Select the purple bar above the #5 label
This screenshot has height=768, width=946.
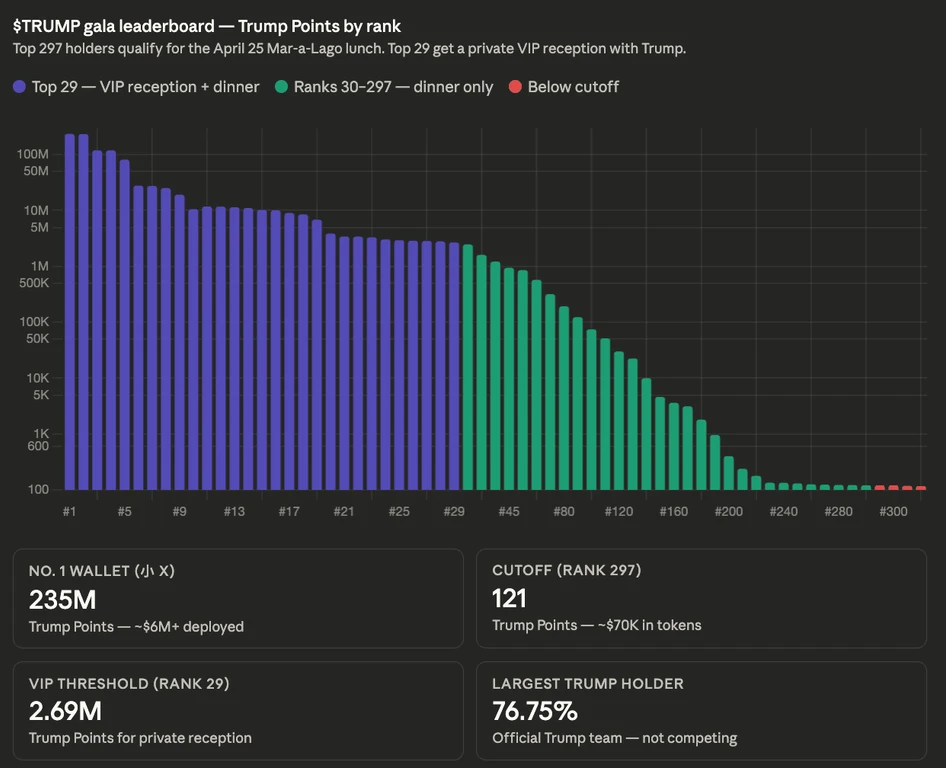click(x=125, y=325)
